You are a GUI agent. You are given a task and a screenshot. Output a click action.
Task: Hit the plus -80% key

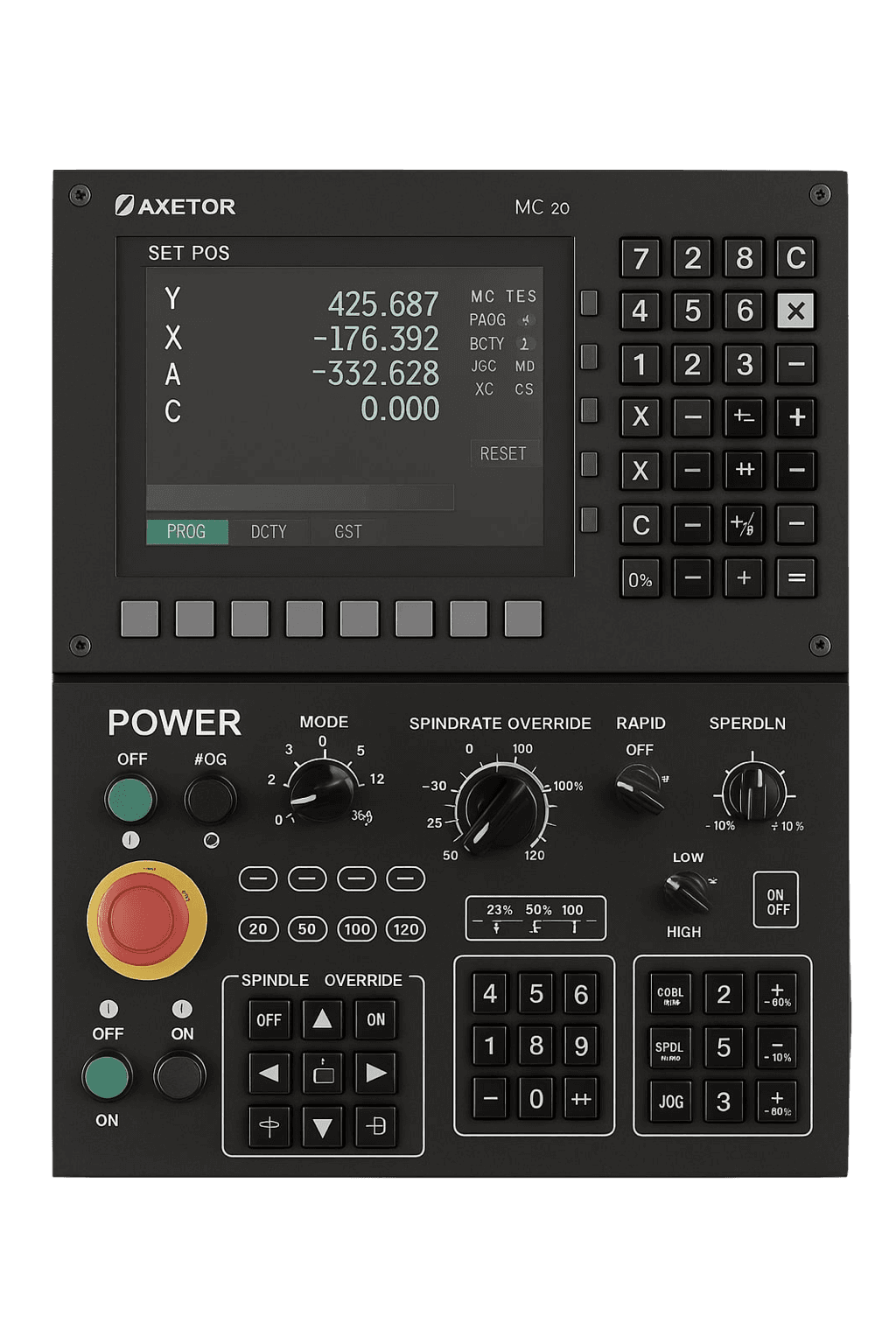[776, 1102]
